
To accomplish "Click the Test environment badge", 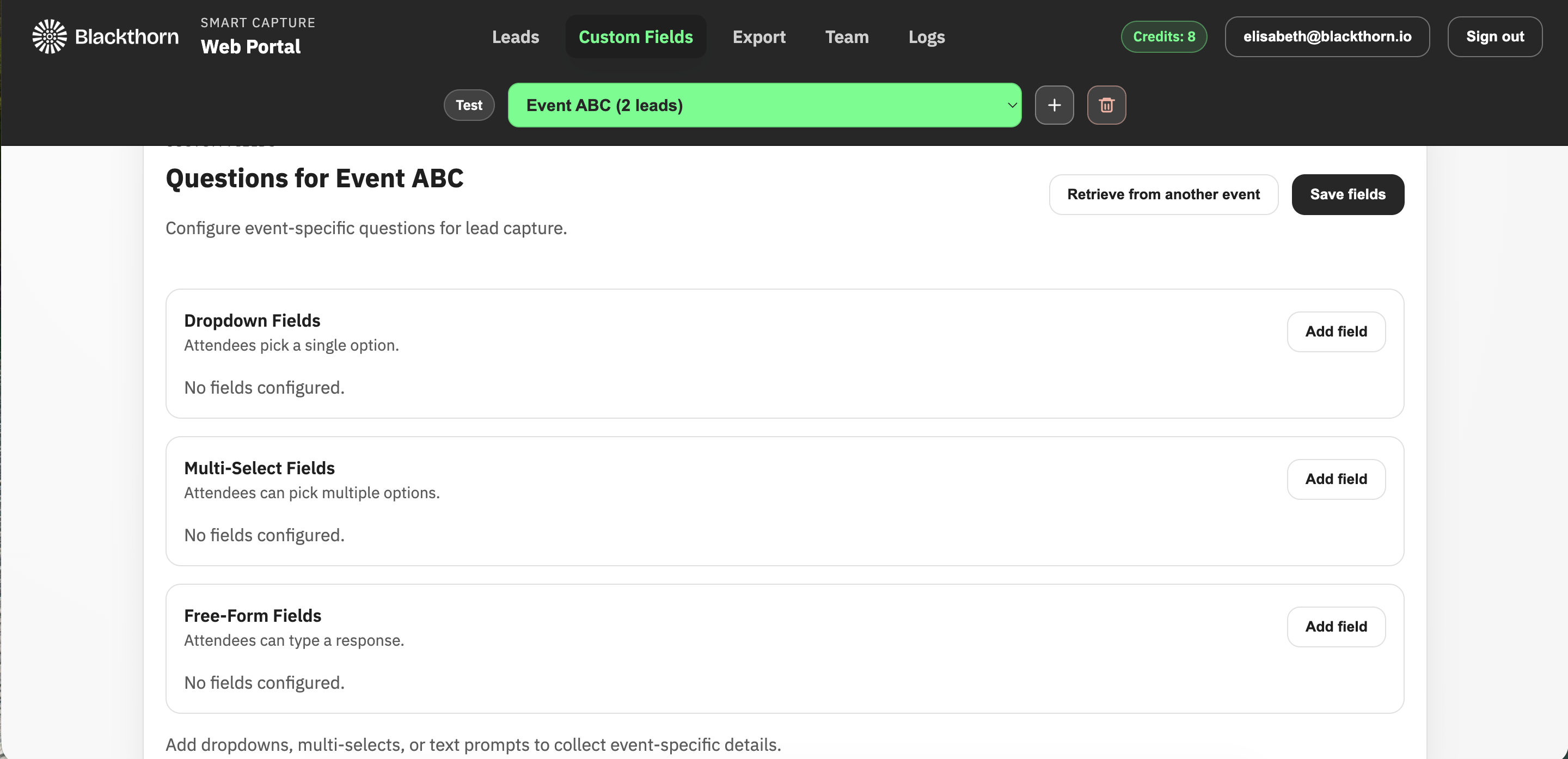I will [x=469, y=105].
